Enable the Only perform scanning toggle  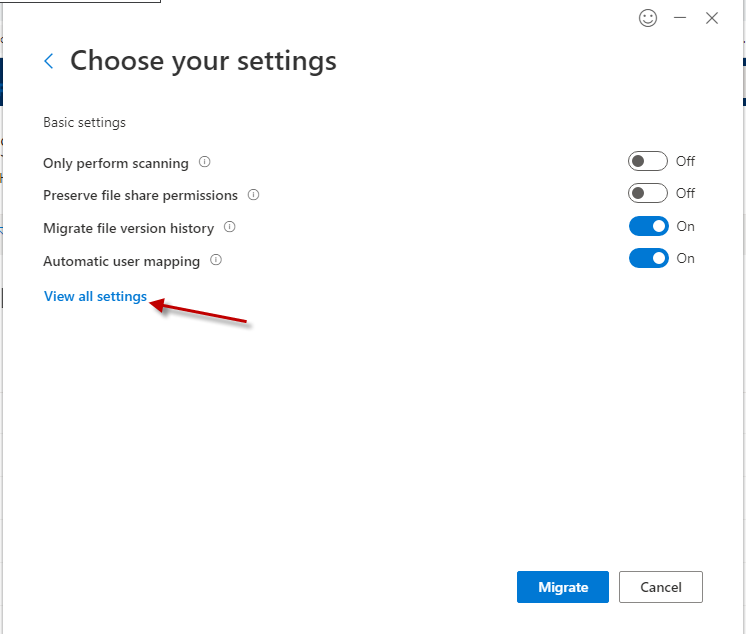coord(647,161)
